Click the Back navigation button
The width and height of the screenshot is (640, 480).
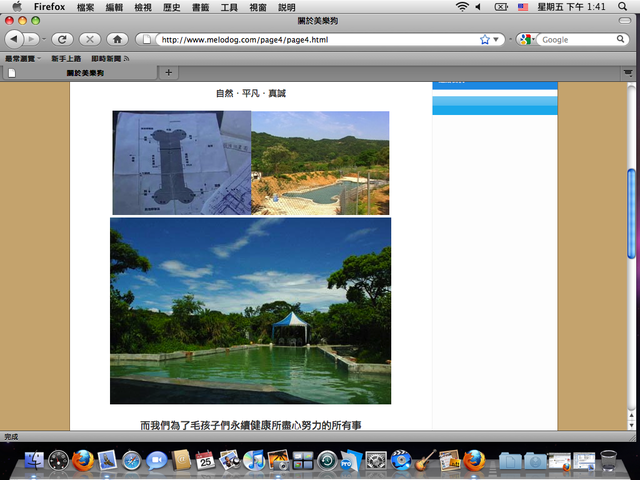[16, 39]
